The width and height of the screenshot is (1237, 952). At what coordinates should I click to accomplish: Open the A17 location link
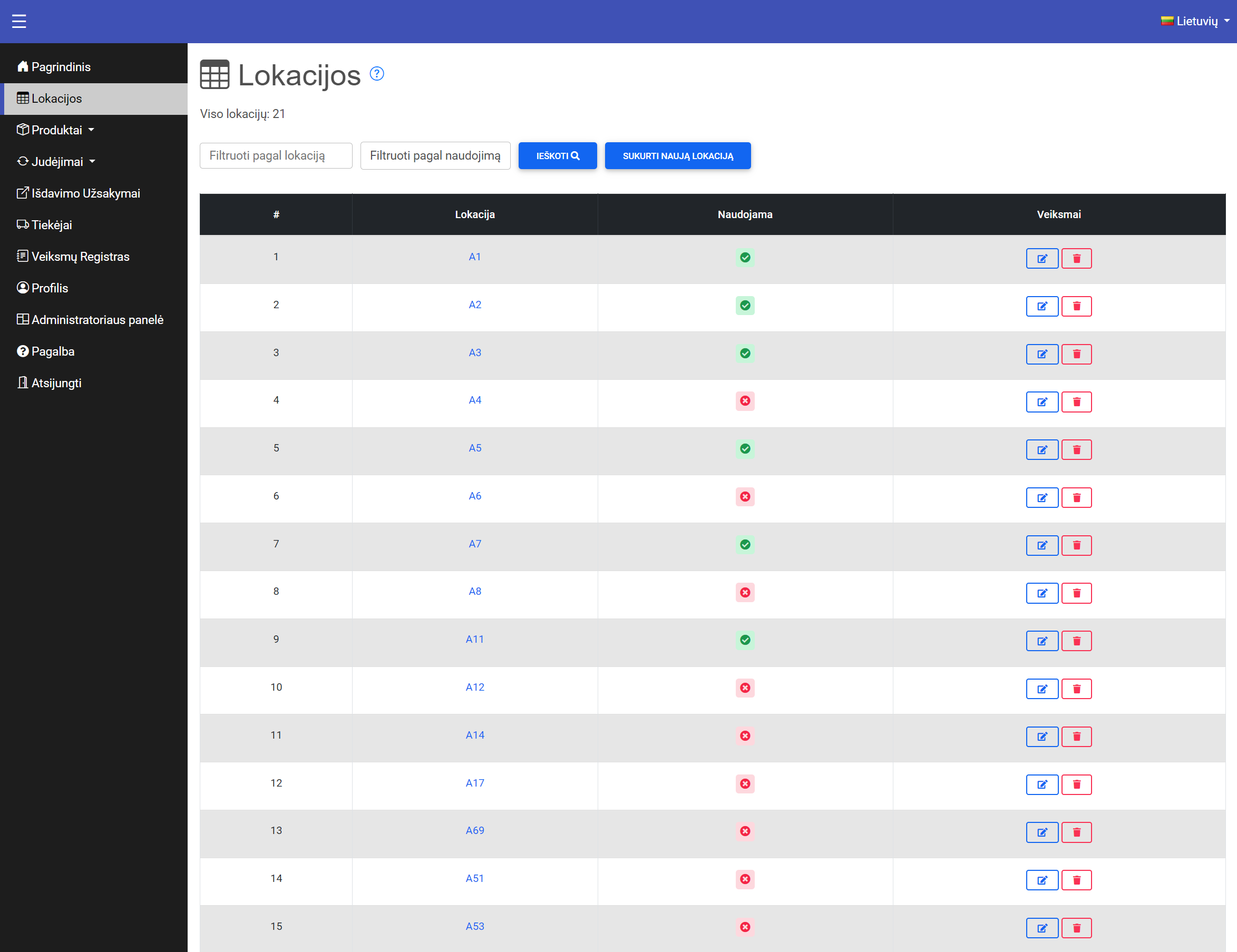[x=475, y=783]
